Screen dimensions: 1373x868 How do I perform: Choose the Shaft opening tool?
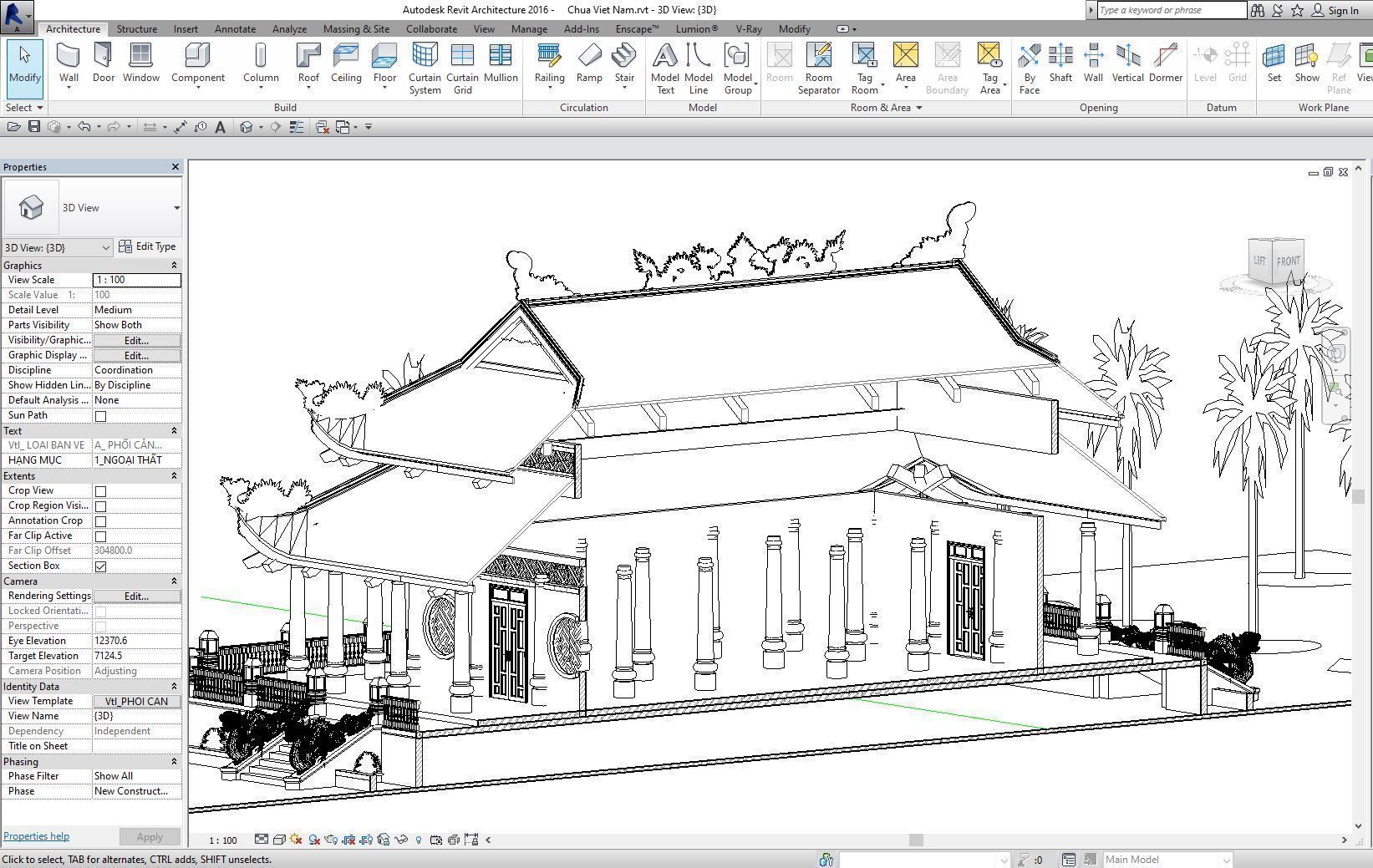click(x=1060, y=63)
